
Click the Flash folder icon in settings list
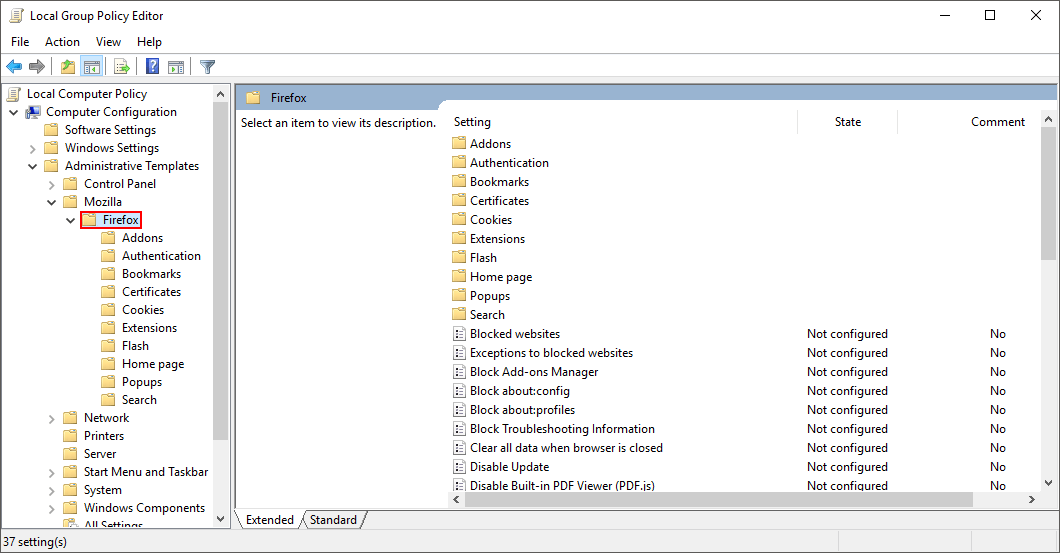pyautogui.click(x=459, y=258)
